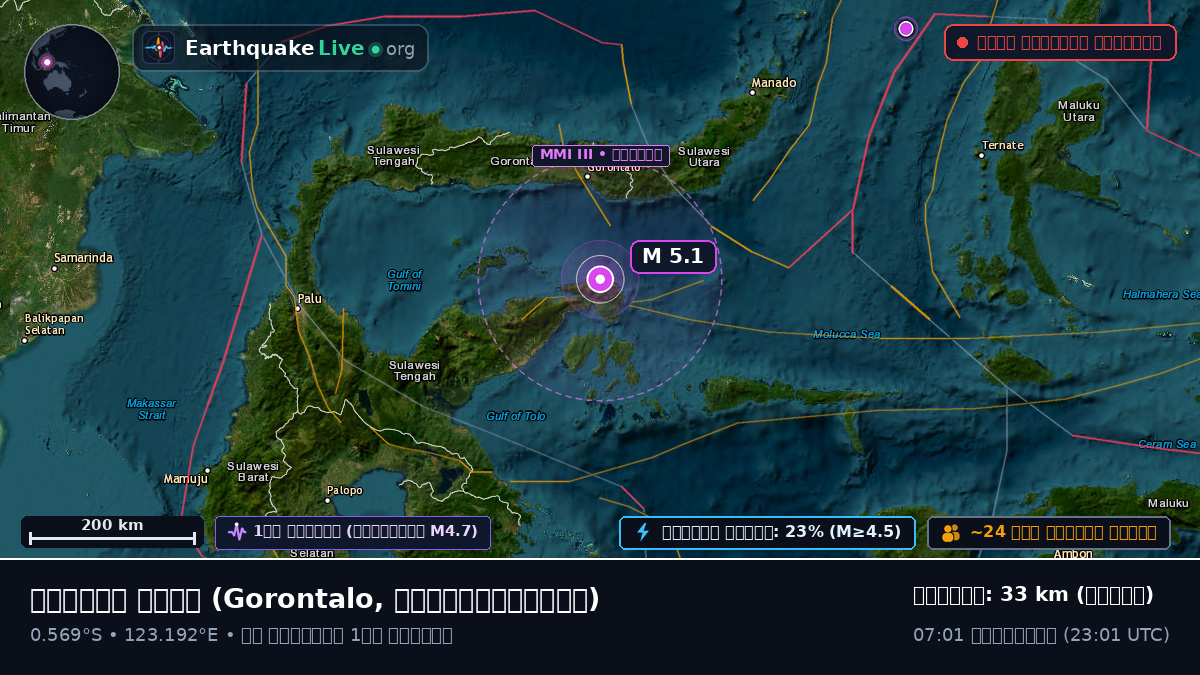The width and height of the screenshot is (1200, 675).
Task: Open the globe minimap thumbnail
Action: pyautogui.click(x=72, y=72)
